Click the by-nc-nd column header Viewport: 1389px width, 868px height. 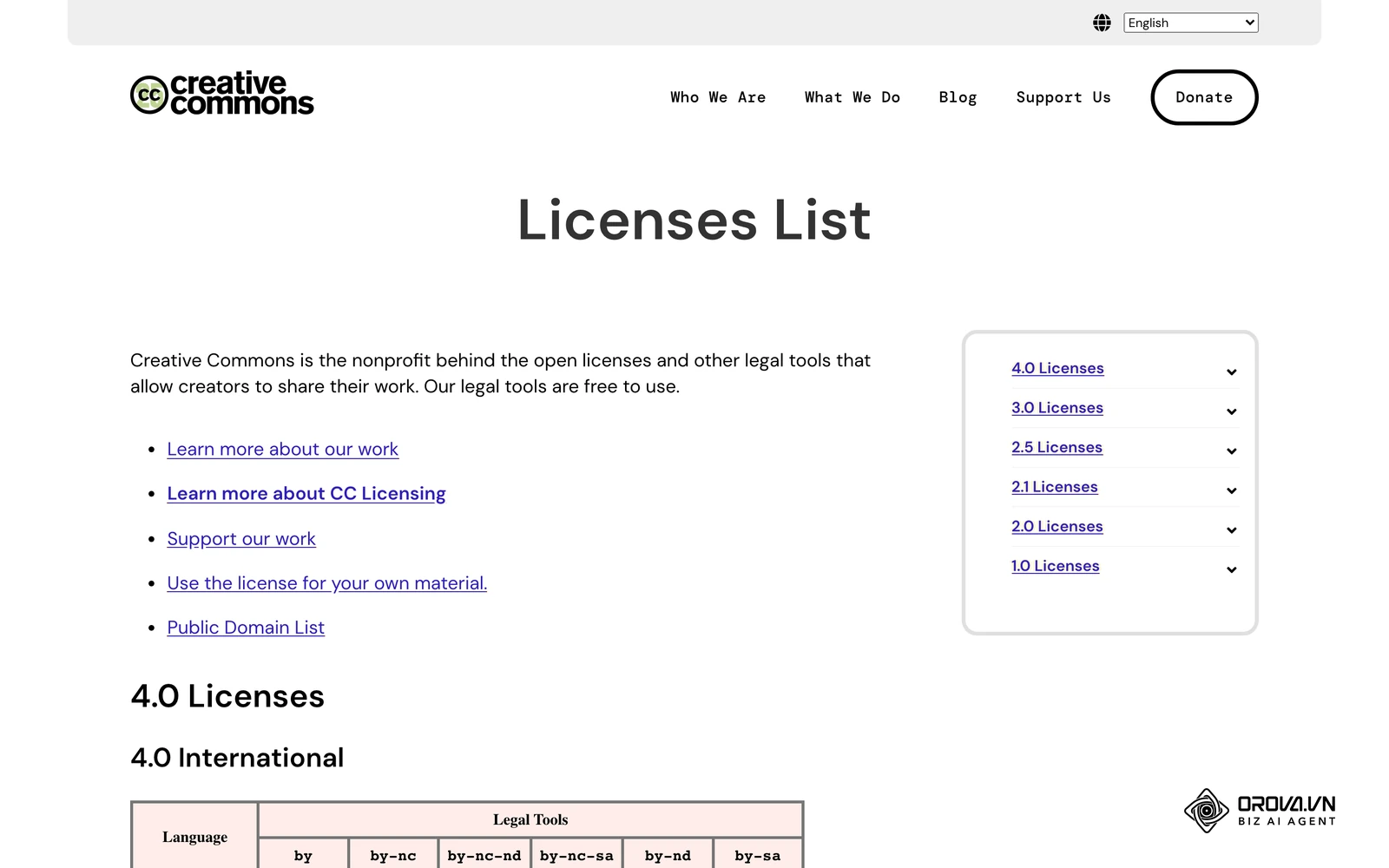(x=484, y=855)
